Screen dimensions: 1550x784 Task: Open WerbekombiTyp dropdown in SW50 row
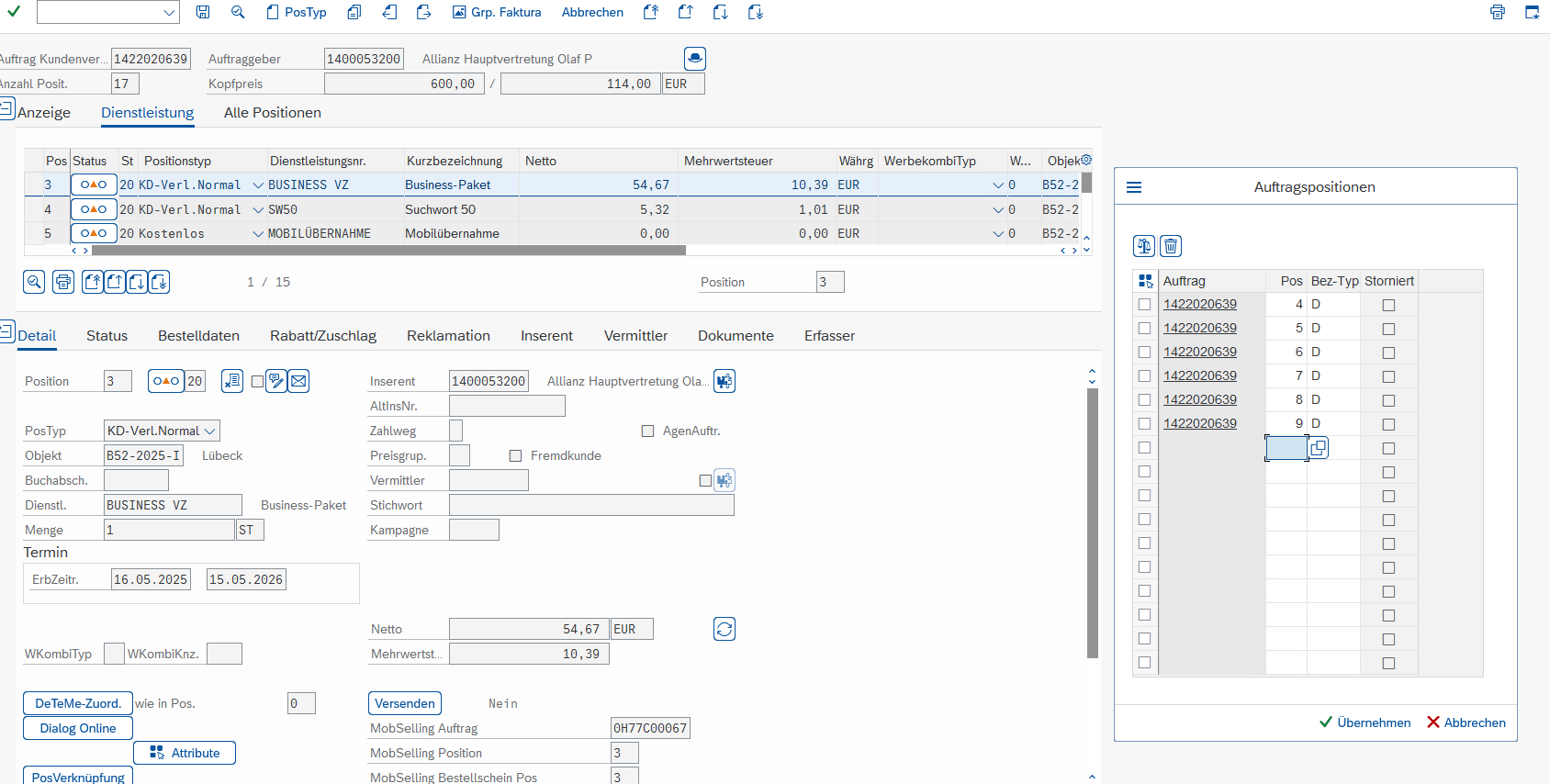[998, 209]
